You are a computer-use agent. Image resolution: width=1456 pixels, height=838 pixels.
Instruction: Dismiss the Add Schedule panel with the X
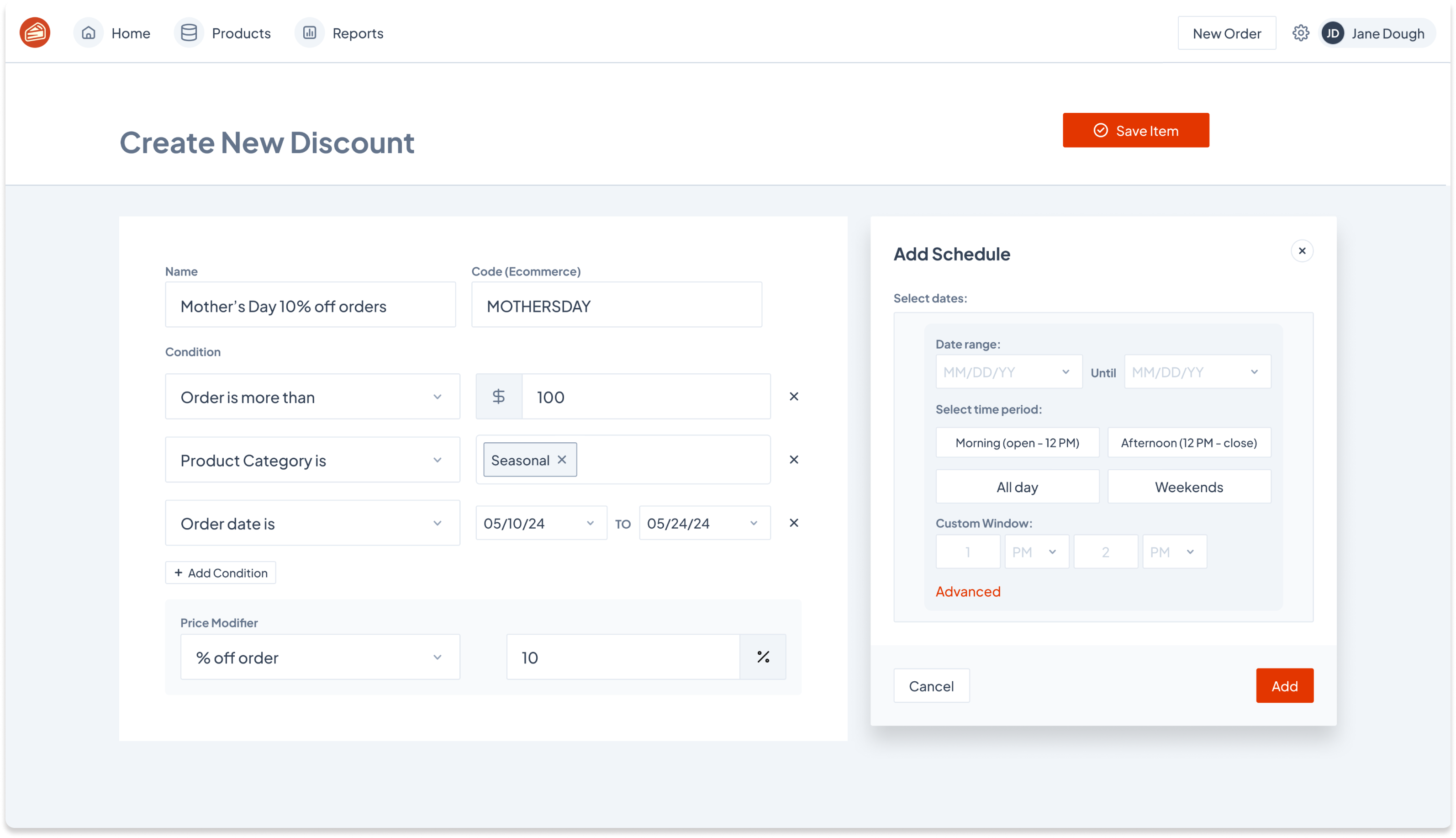1303,250
